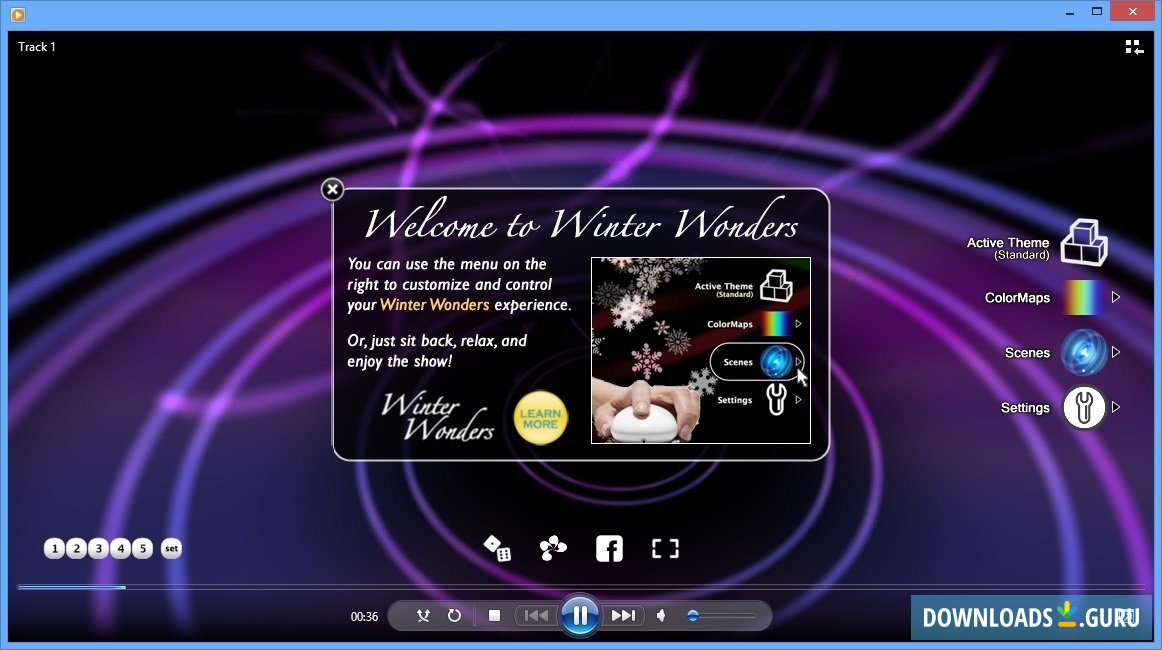Expand the Settings submenu arrow
Image resolution: width=1162 pixels, height=650 pixels.
(1115, 407)
